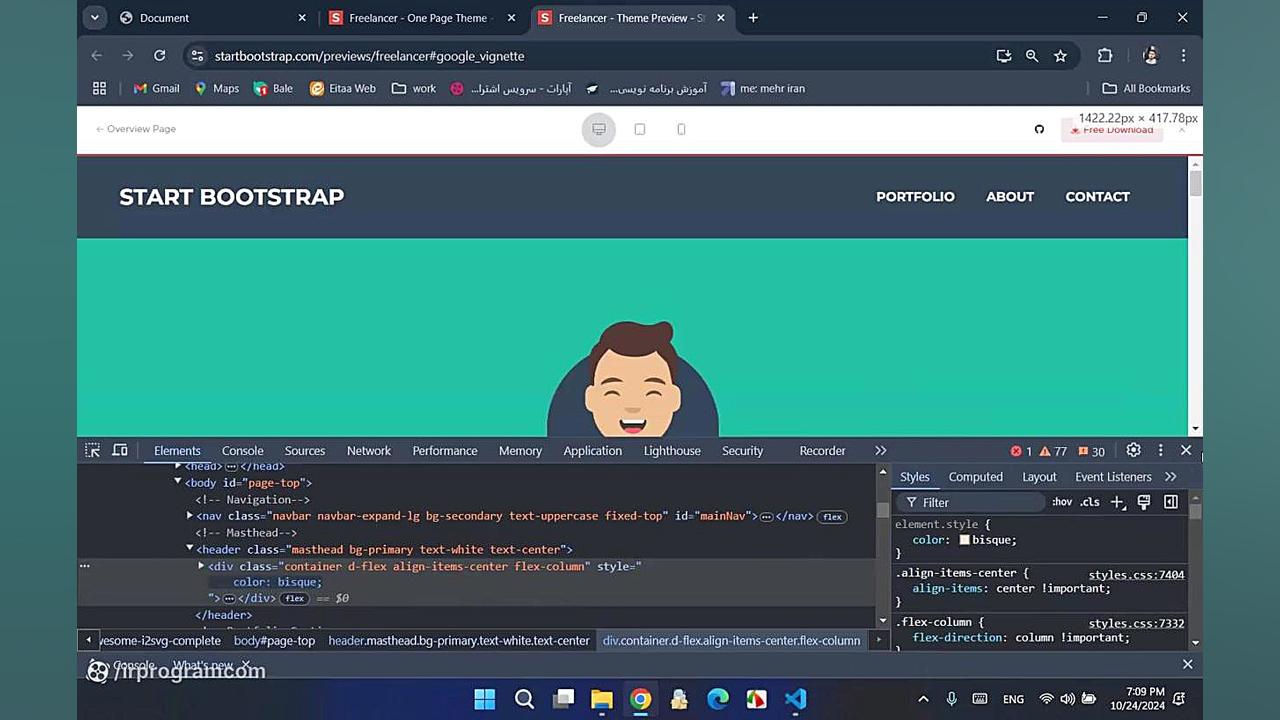This screenshot has width=1280, height=720.
Task: Click the red error count indicator
Action: pos(1021,451)
